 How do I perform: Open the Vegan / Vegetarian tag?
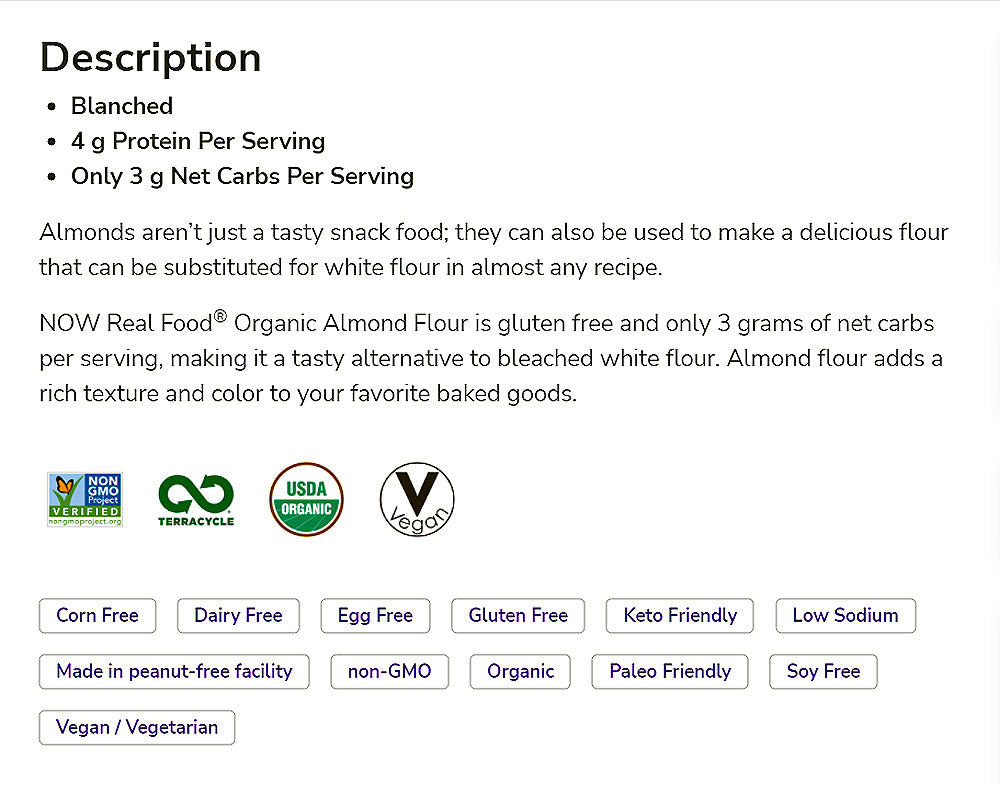[137, 727]
